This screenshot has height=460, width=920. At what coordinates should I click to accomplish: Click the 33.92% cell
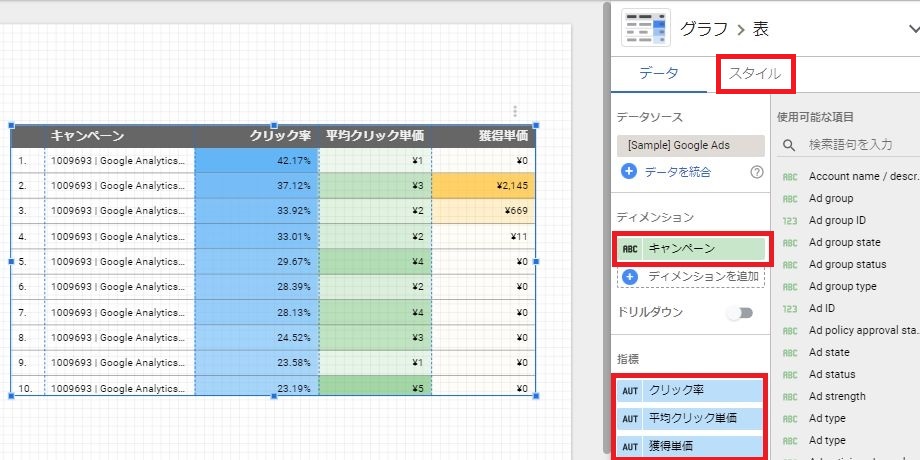coord(256,211)
